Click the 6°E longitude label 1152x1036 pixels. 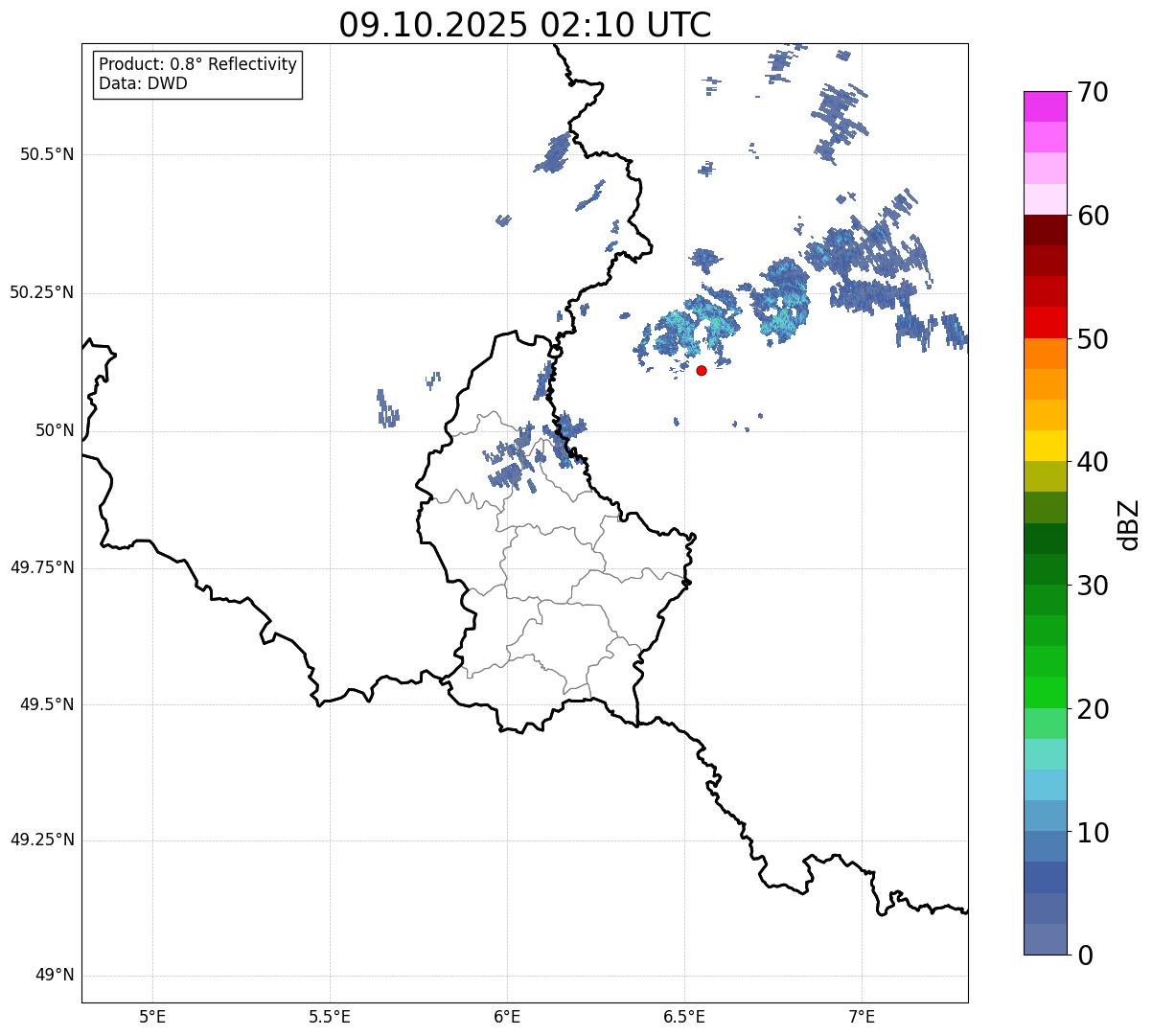[x=507, y=1017]
